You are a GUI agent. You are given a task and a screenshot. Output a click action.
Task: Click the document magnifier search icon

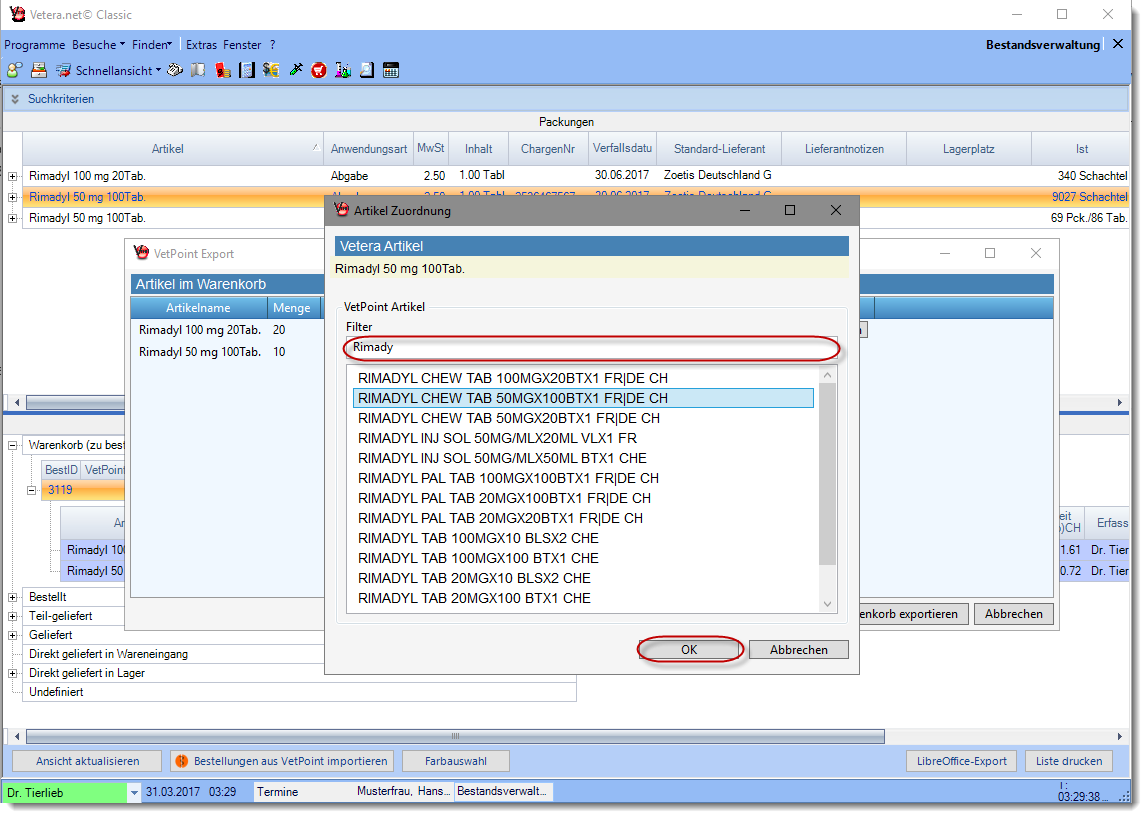pos(366,70)
